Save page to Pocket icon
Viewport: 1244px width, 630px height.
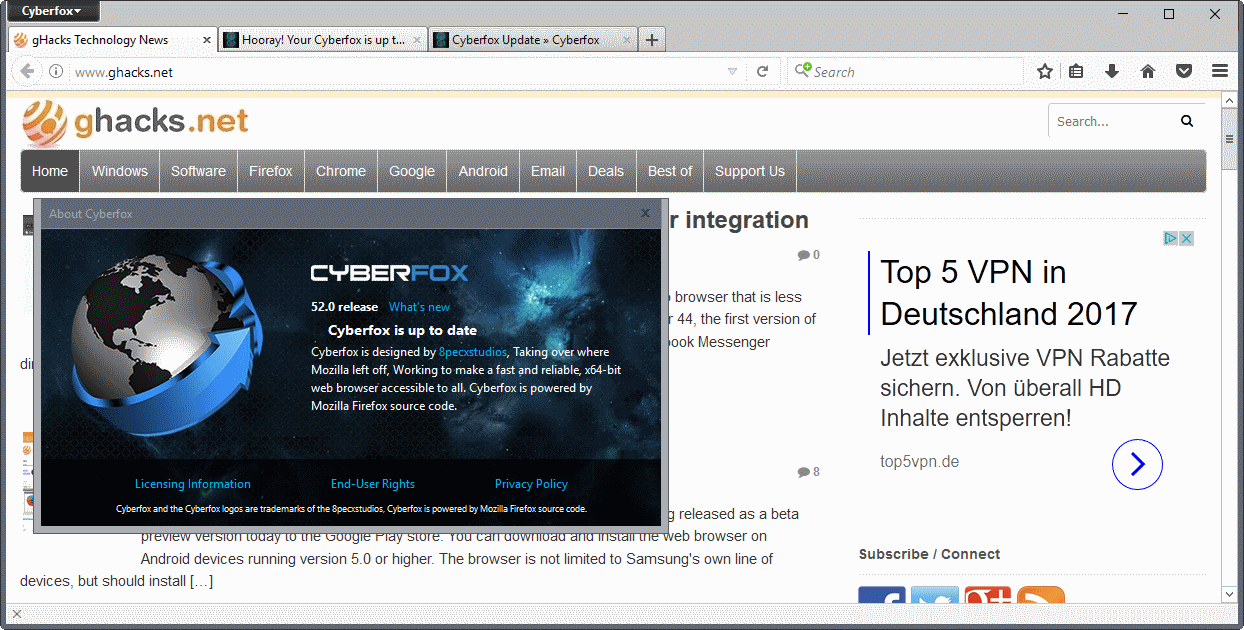1184,72
